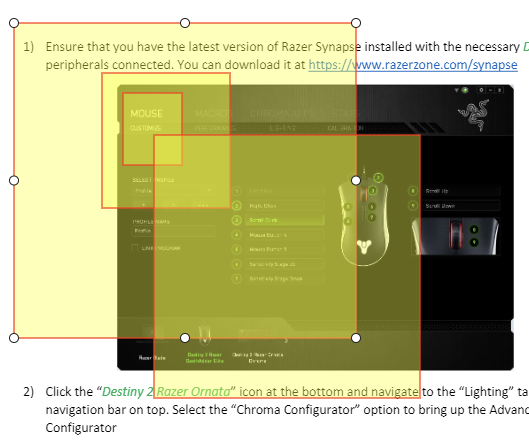Select the Razer Blade device

coord(152,342)
